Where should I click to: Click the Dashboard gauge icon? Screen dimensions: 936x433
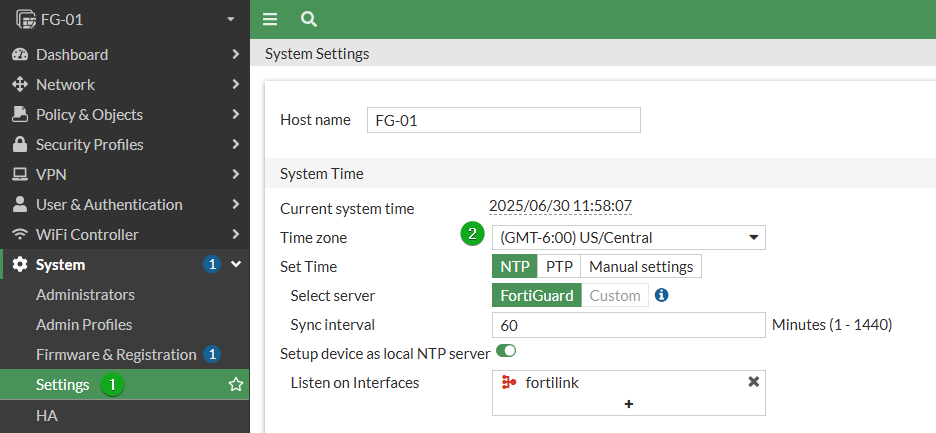[20, 54]
